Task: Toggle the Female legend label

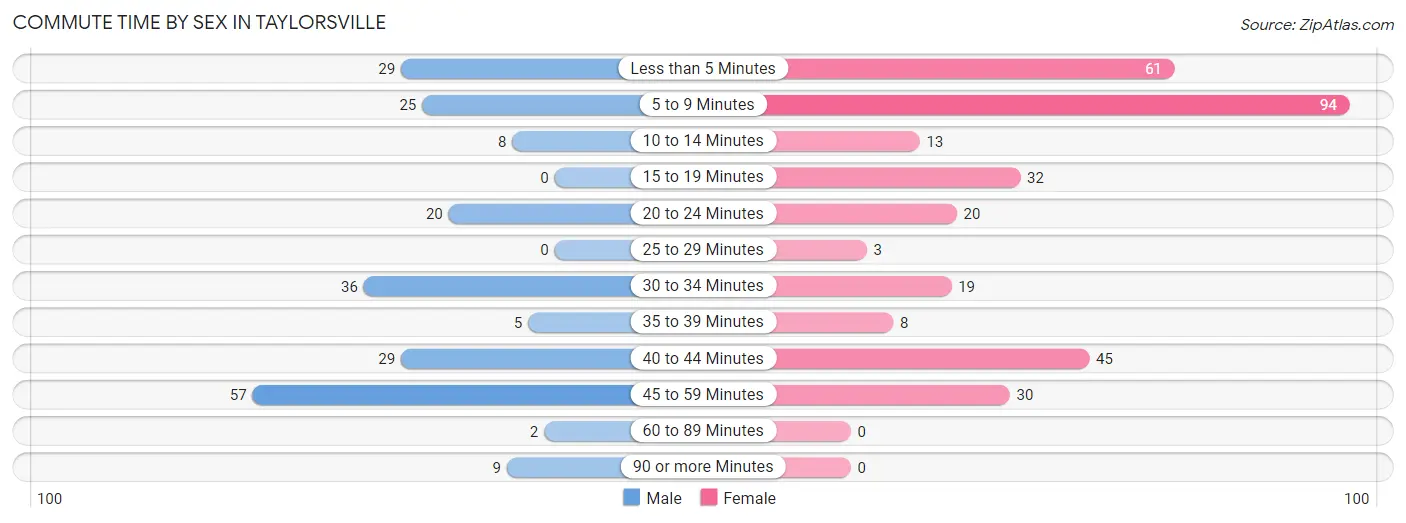Action: click(749, 498)
